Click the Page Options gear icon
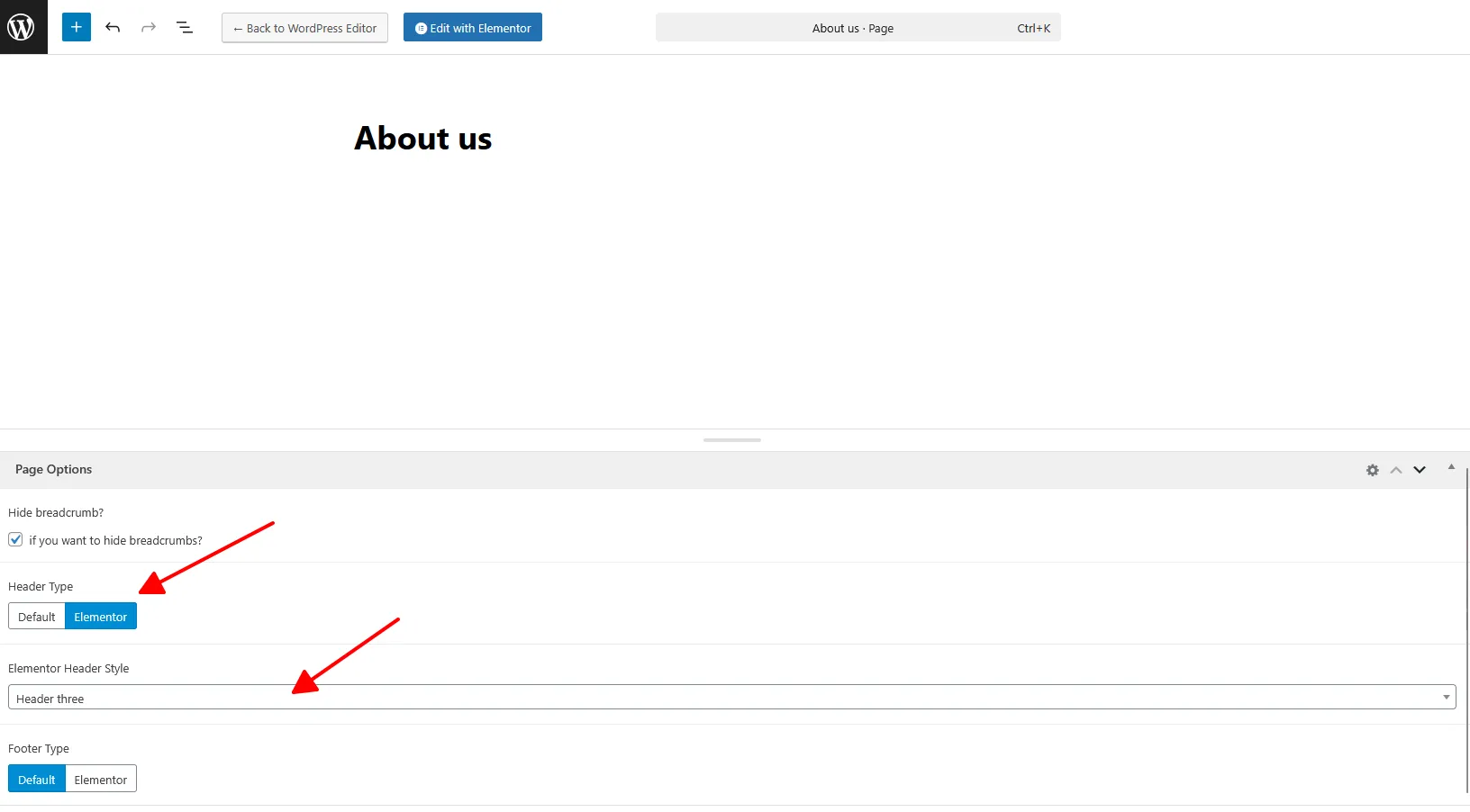The width and height of the screenshot is (1470, 812). (1372, 470)
